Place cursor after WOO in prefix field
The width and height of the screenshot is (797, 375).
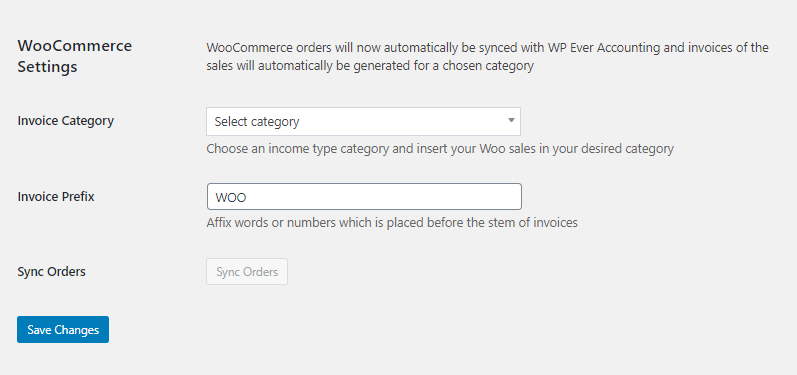tap(248, 197)
